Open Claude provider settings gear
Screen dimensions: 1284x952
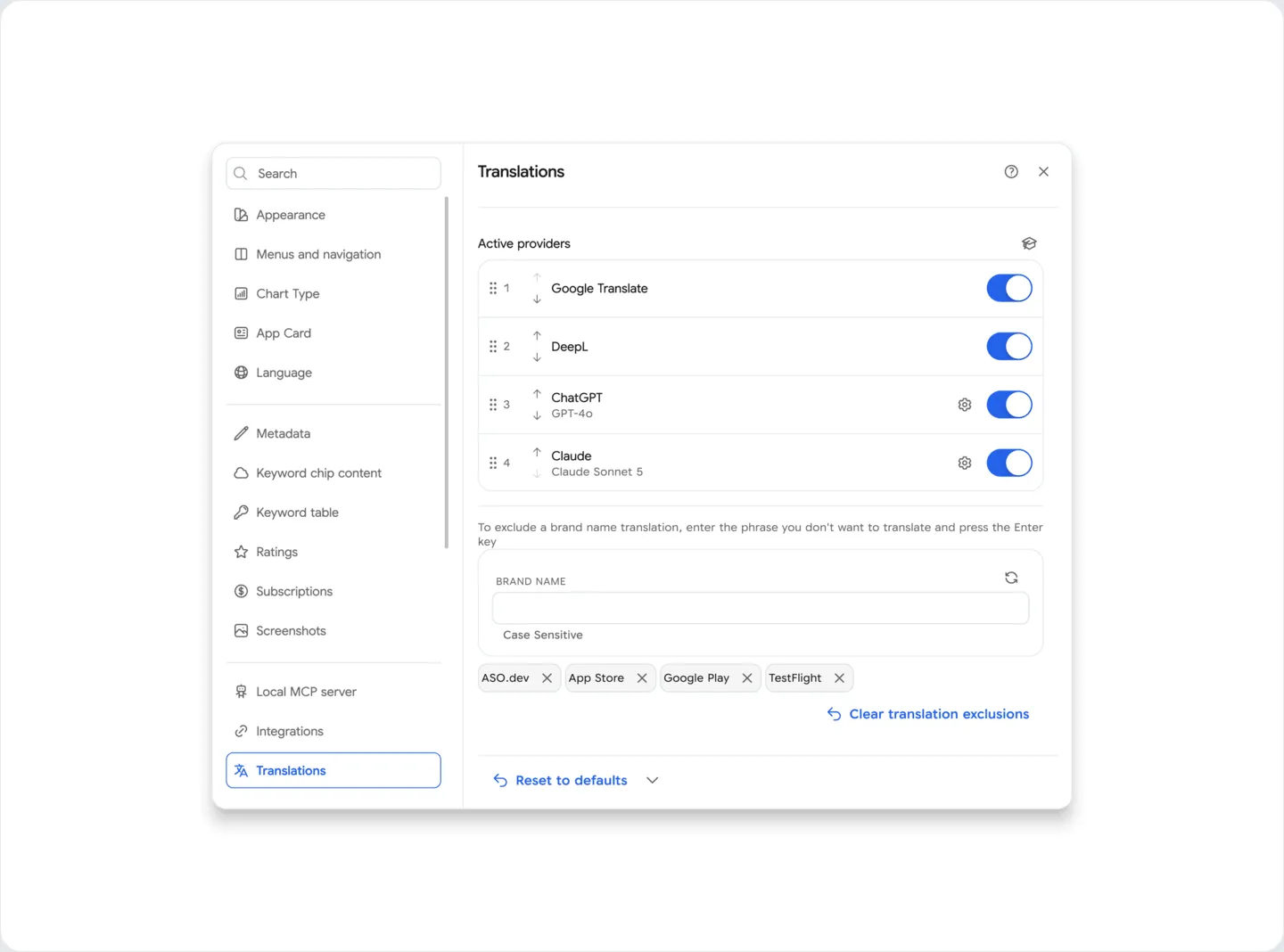pyautogui.click(x=965, y=464)
